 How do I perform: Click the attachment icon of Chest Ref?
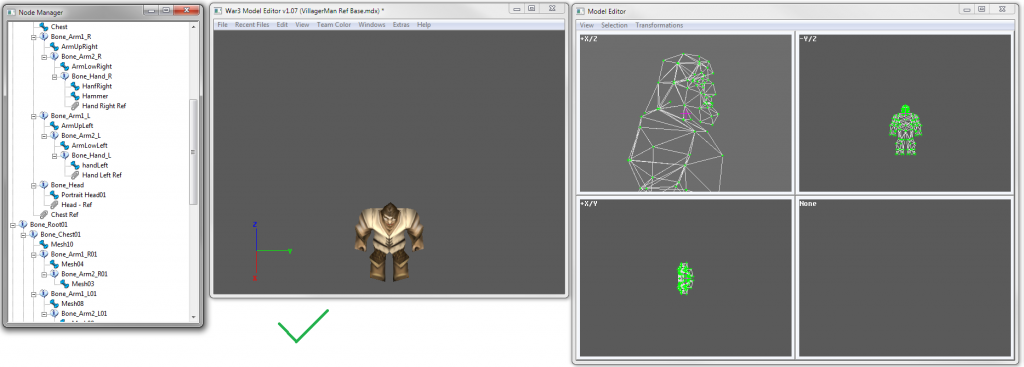pos(44,214)
